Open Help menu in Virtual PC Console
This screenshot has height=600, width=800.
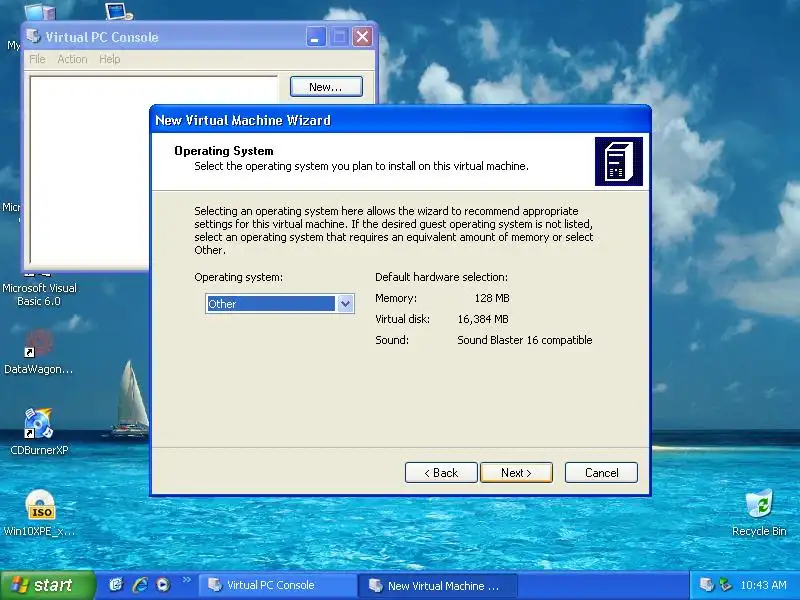click(x=110, y=59)
